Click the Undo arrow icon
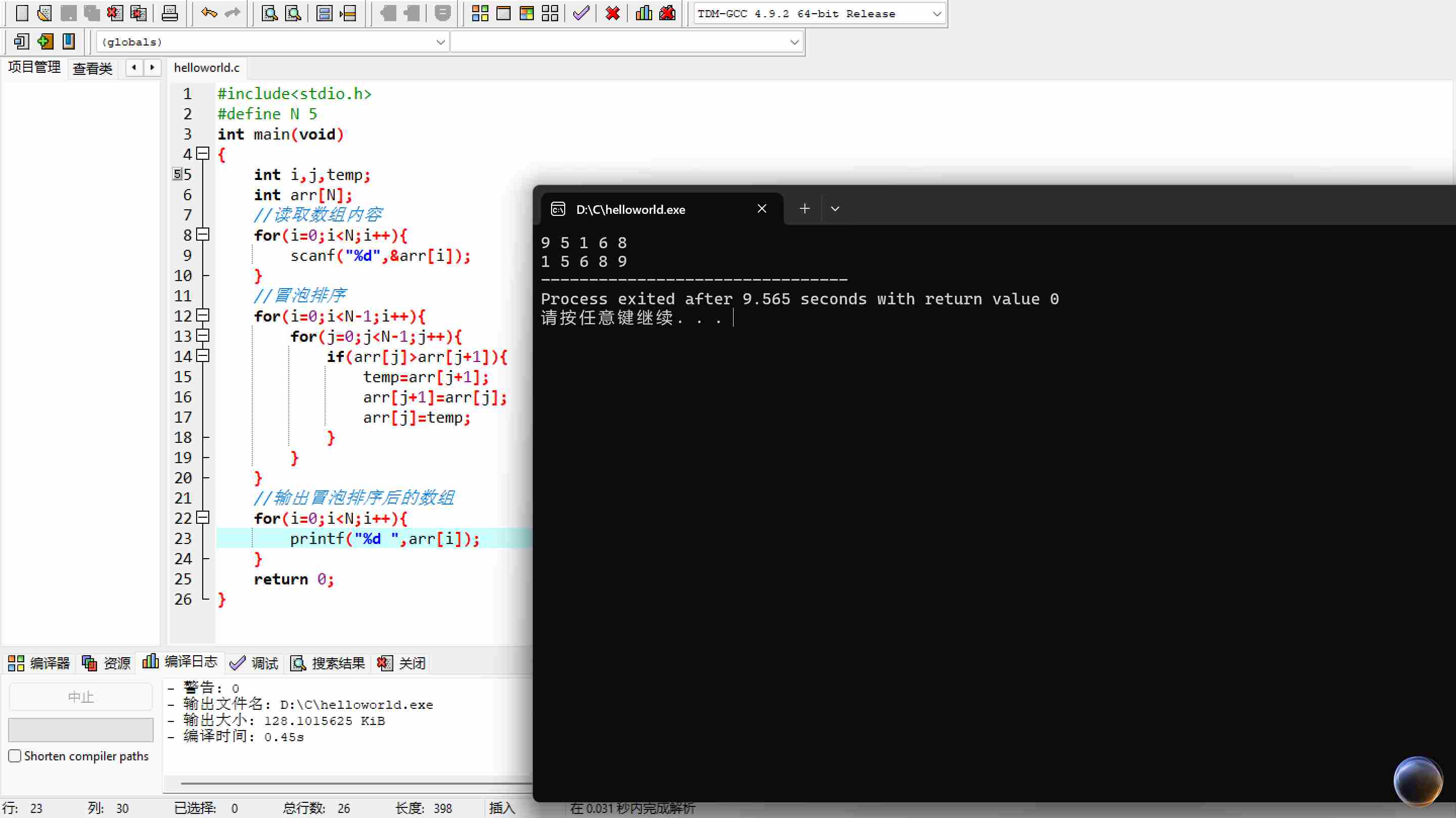The image size is (1456, 818). (209, 13)
